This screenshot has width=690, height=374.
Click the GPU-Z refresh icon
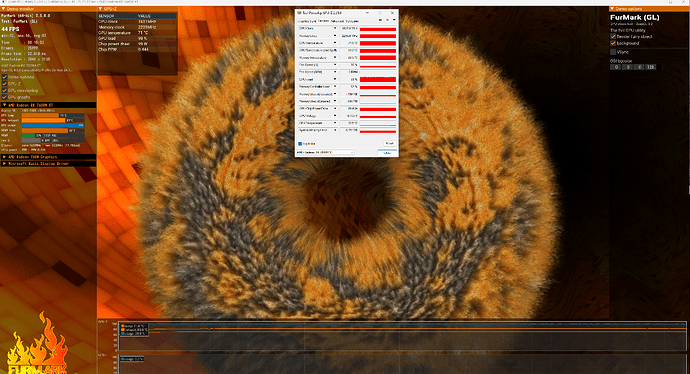[x=387, y=20]
